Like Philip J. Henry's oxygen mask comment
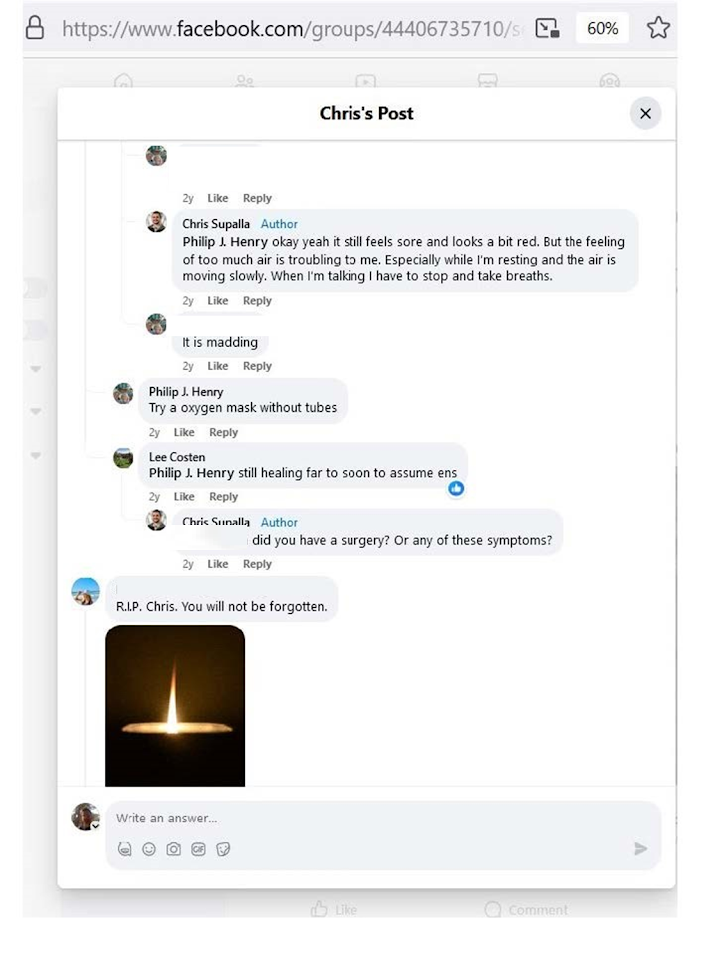Viewport: 706px width, 963px height. click(184, 432)
